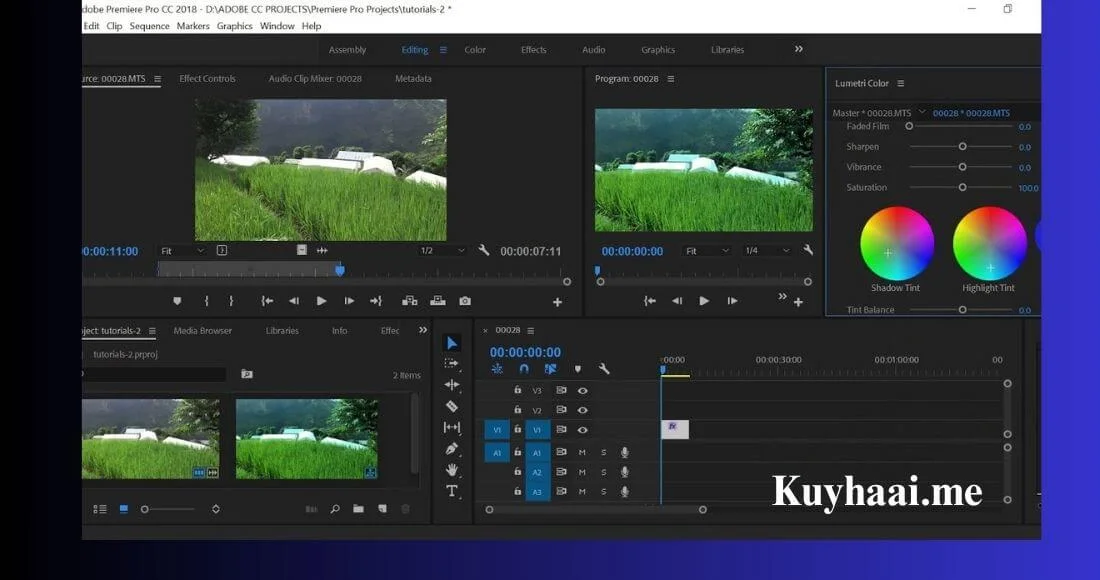Select the Selection tool arrow

(452, 343)
